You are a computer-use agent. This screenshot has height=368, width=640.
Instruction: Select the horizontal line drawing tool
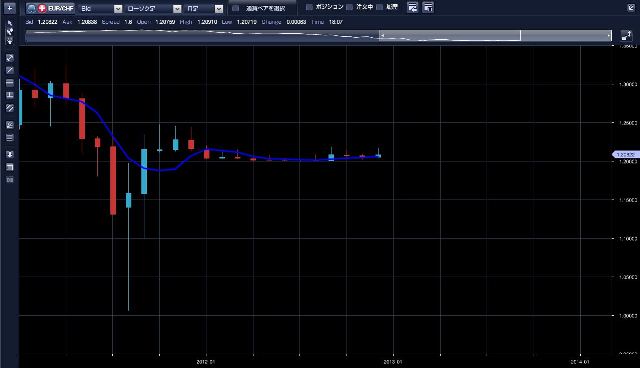pos(10,83)
